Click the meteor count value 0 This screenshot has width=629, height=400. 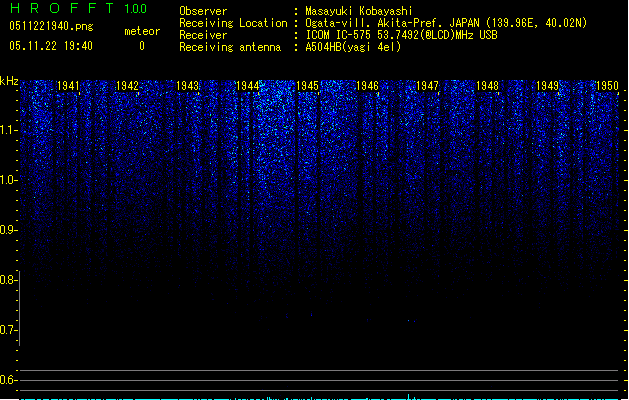[x=142, y=46]
